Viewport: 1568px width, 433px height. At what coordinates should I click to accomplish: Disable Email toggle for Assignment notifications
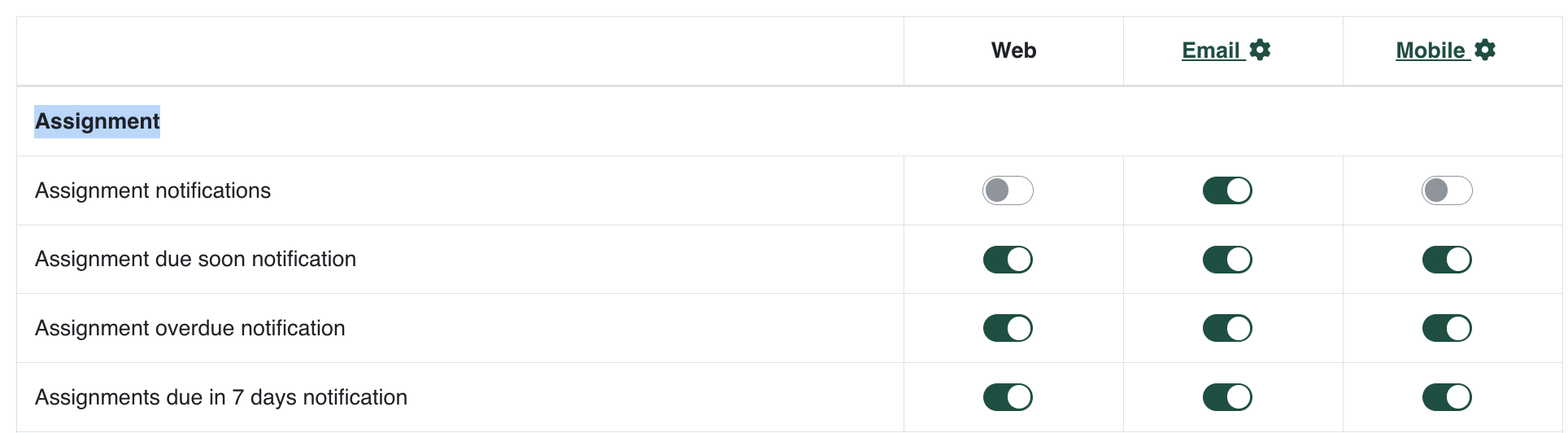1227,190
